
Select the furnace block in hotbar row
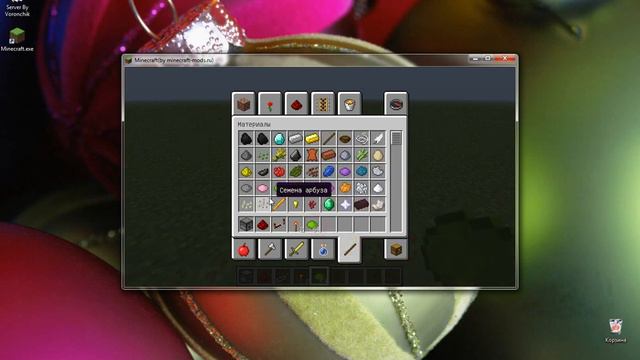pos(246,224)
